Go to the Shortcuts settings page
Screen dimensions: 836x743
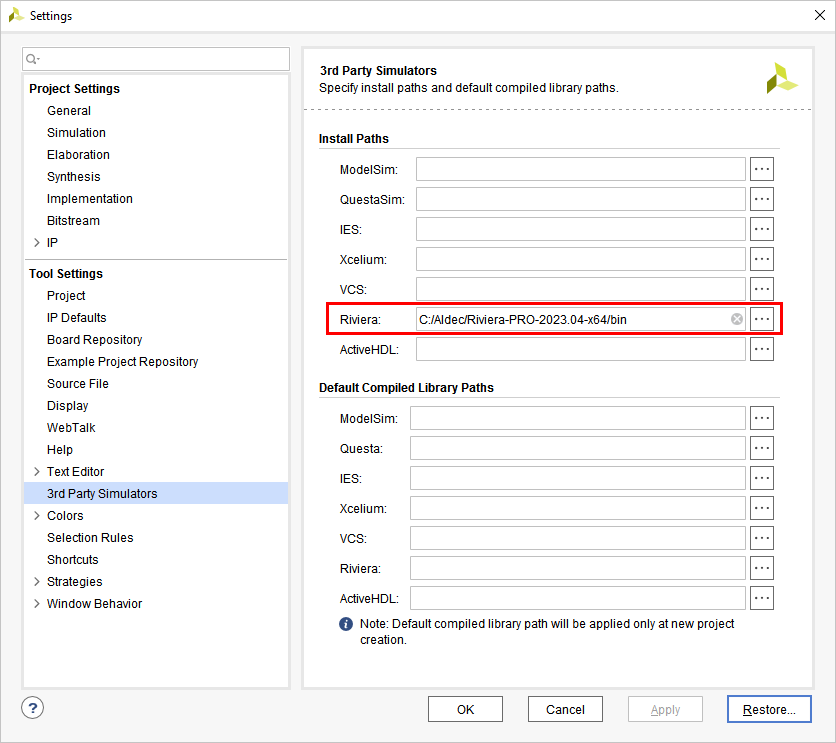72,560
